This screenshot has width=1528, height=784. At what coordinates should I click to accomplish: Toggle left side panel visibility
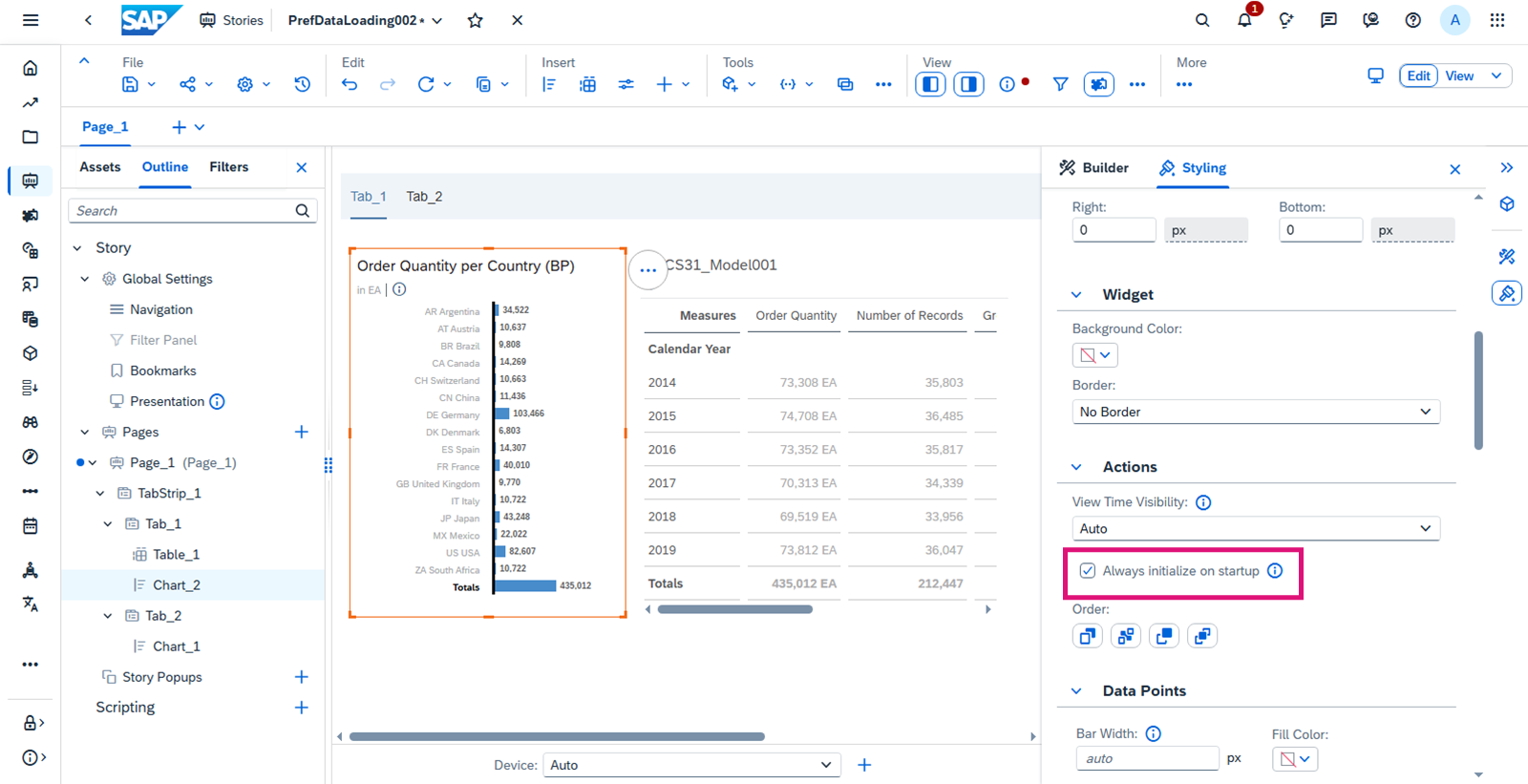pyautogui.click(x=930, y=84)
